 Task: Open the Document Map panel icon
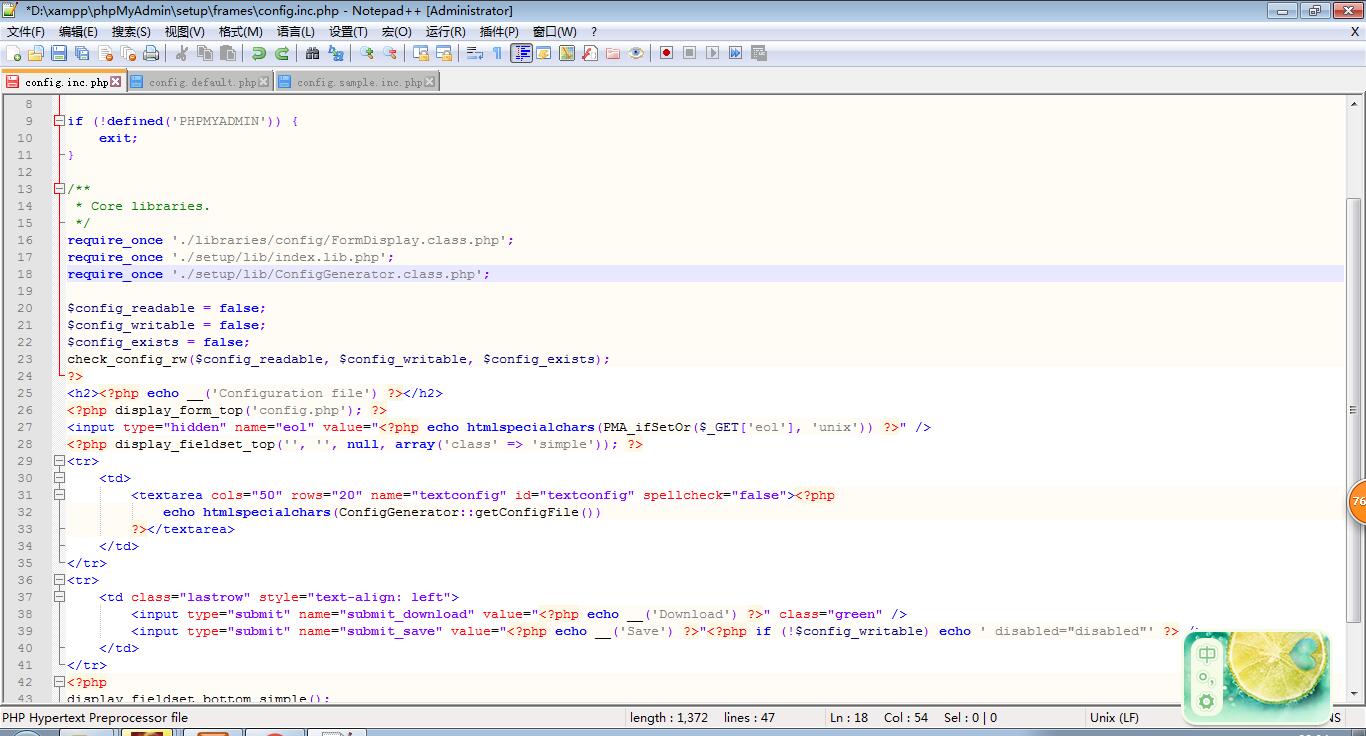click(x=567, y=53)
